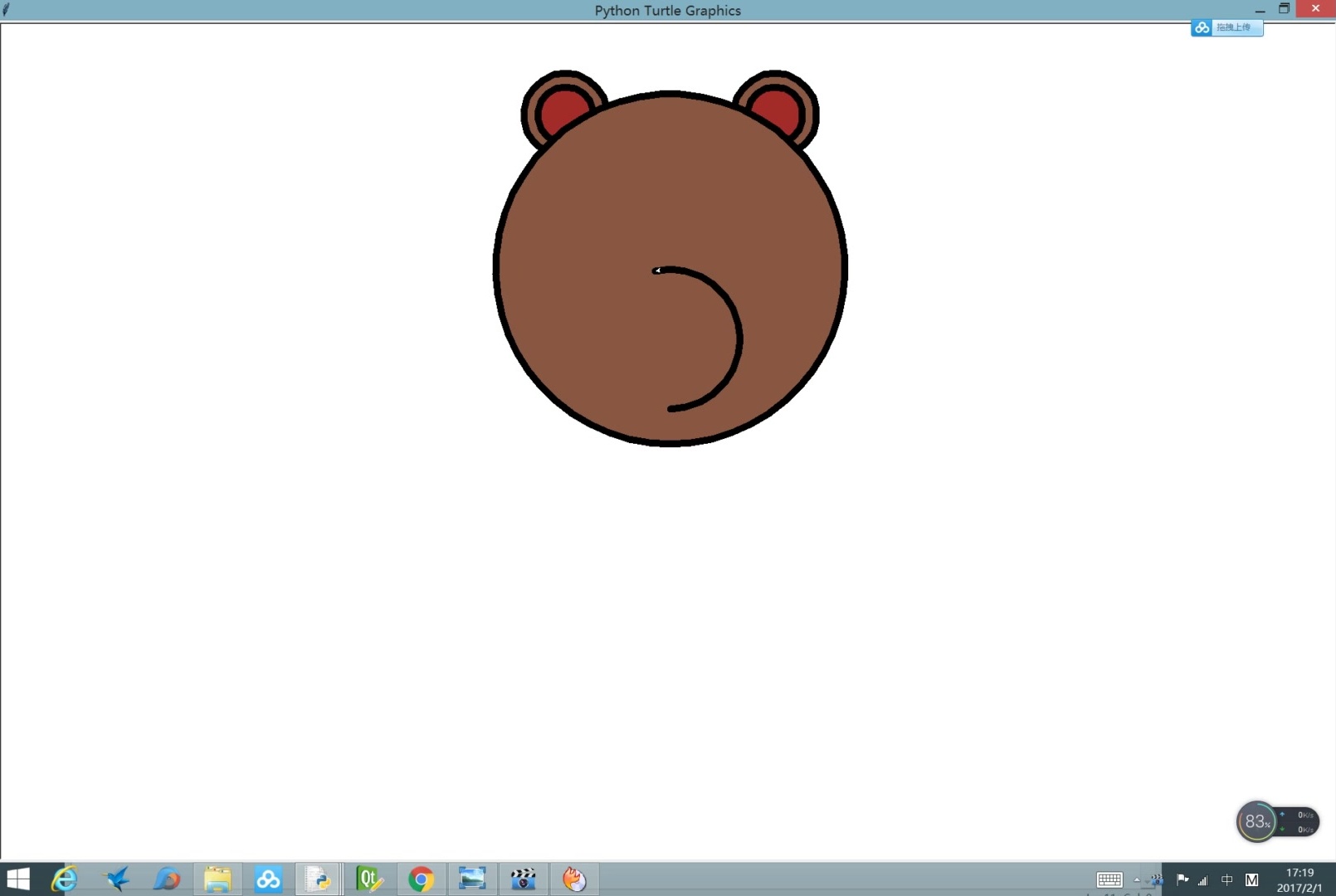Toggle Chinese input mode indicator
The width and height of the screenshot is (1336, 896).
tap(1227, 880)
